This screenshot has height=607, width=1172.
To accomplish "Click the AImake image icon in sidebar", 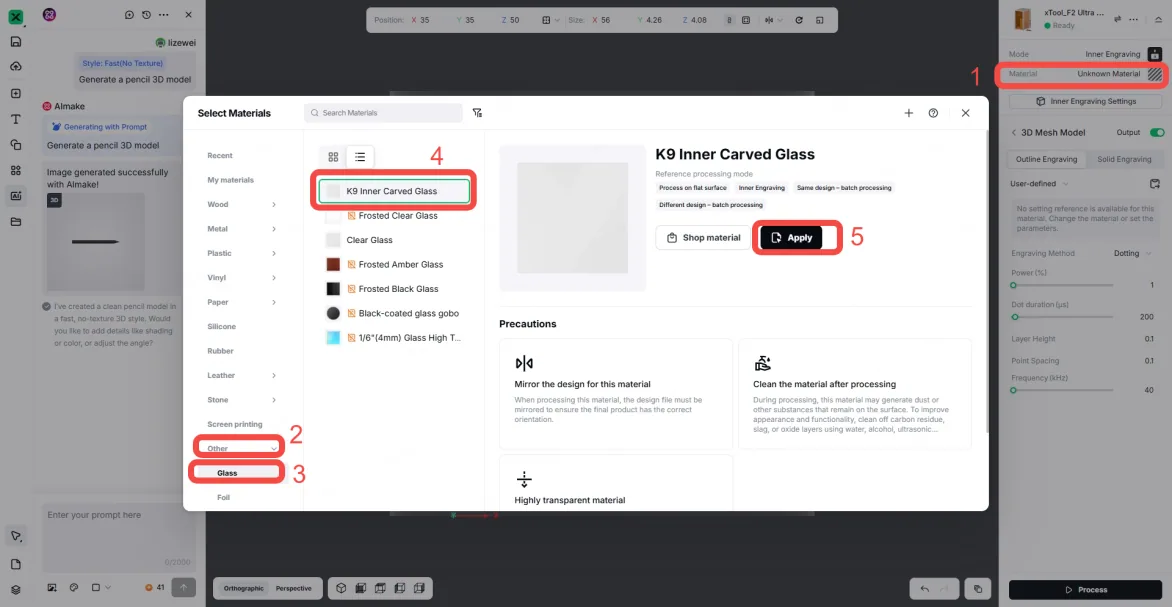I will [x=16, y=196].
